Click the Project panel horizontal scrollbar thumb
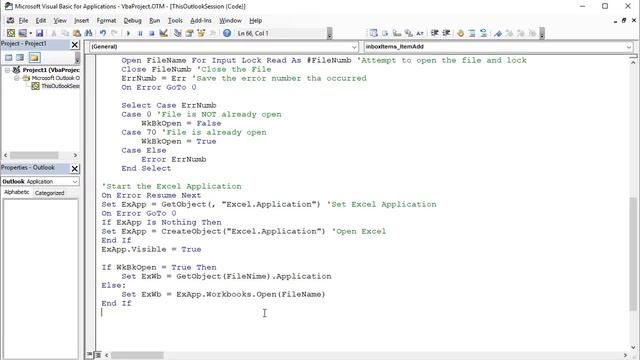Viewport: 640px width, 360px height. pyautogui.click(x=34, y=155)
